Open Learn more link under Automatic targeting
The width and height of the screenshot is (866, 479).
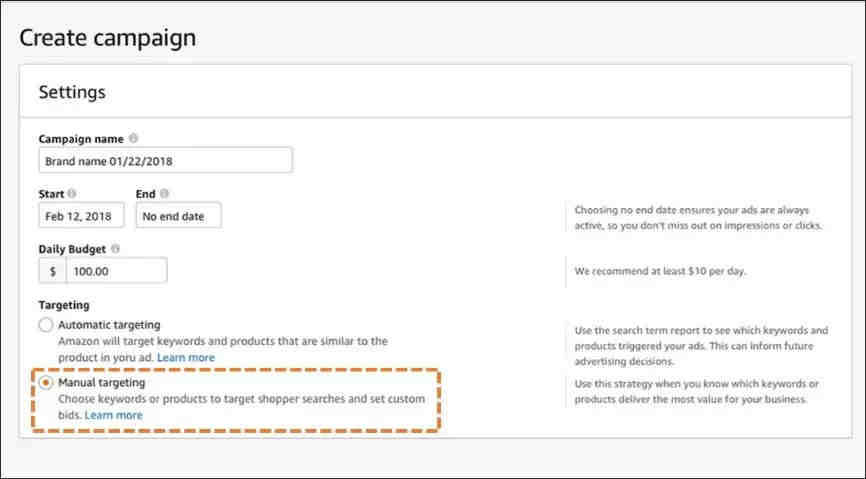point(186,357)
